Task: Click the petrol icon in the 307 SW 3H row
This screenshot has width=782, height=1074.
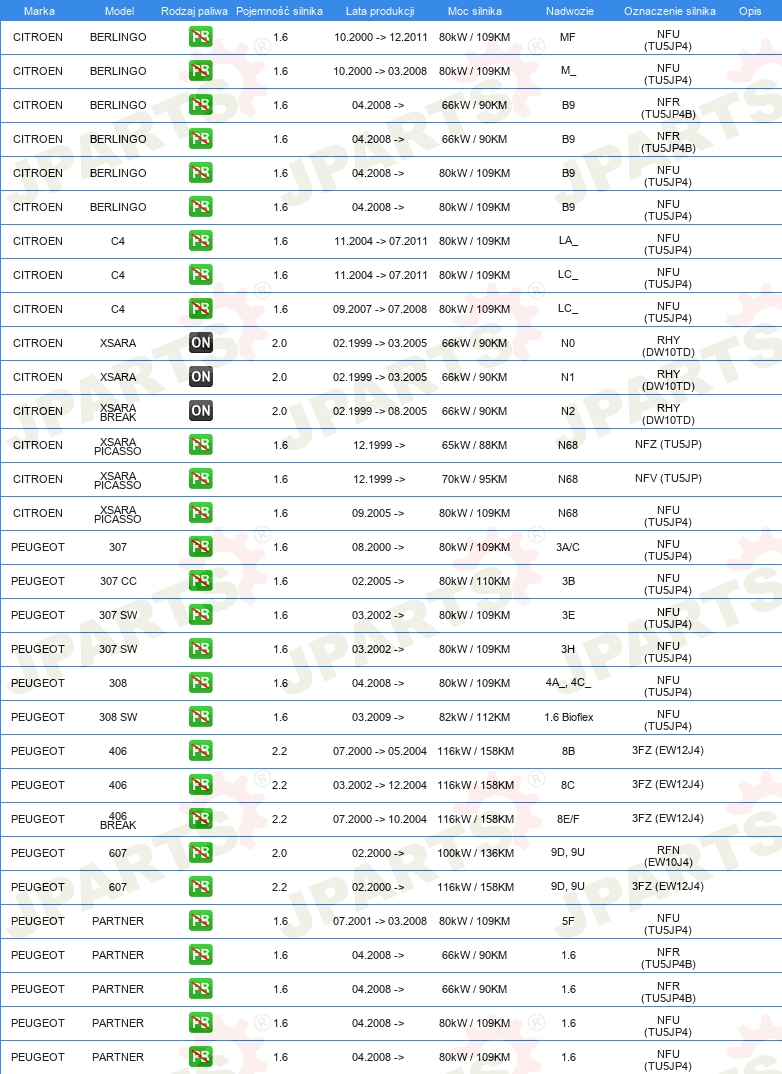Action: [x=201, y=649]
